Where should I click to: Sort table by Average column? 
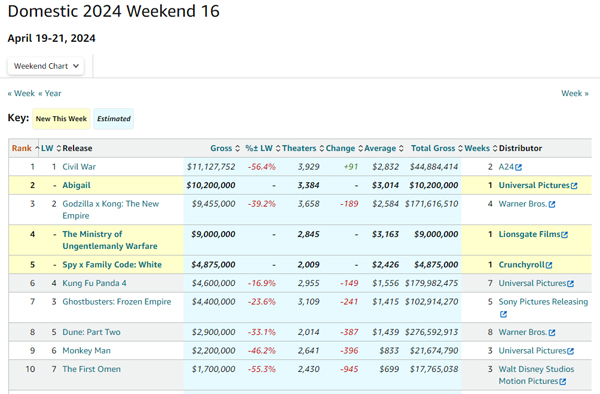click(383, 148)
